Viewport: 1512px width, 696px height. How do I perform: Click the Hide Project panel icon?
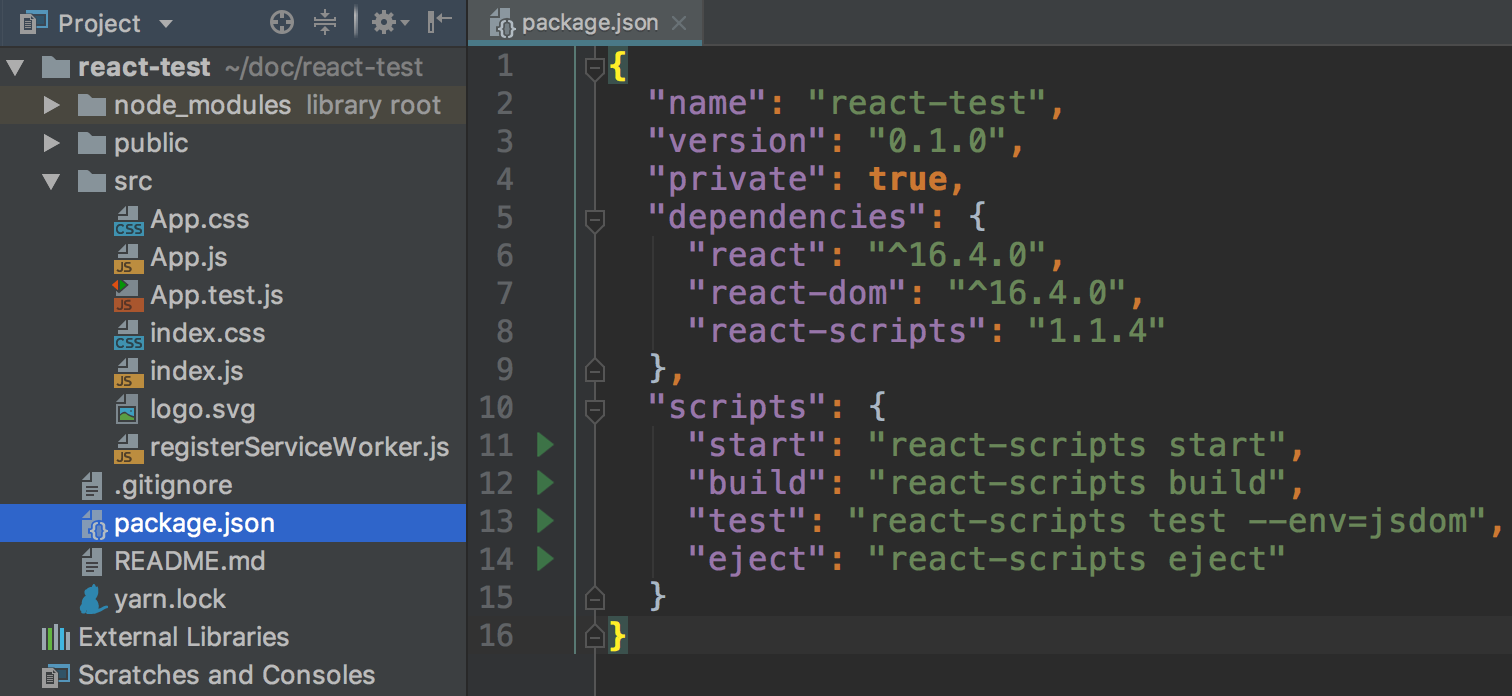click(439, 22)
